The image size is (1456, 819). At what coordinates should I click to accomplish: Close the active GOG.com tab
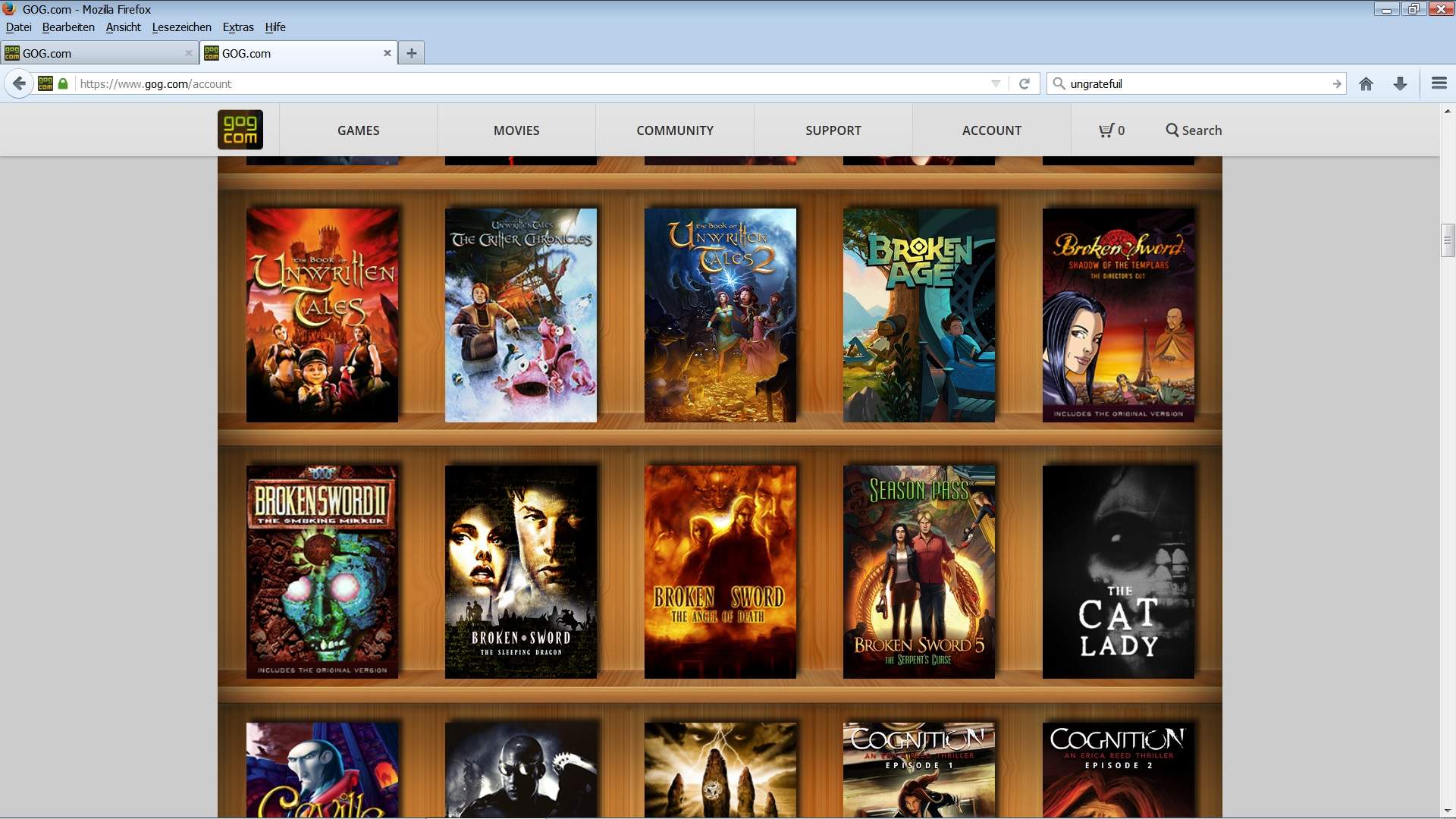387,53
